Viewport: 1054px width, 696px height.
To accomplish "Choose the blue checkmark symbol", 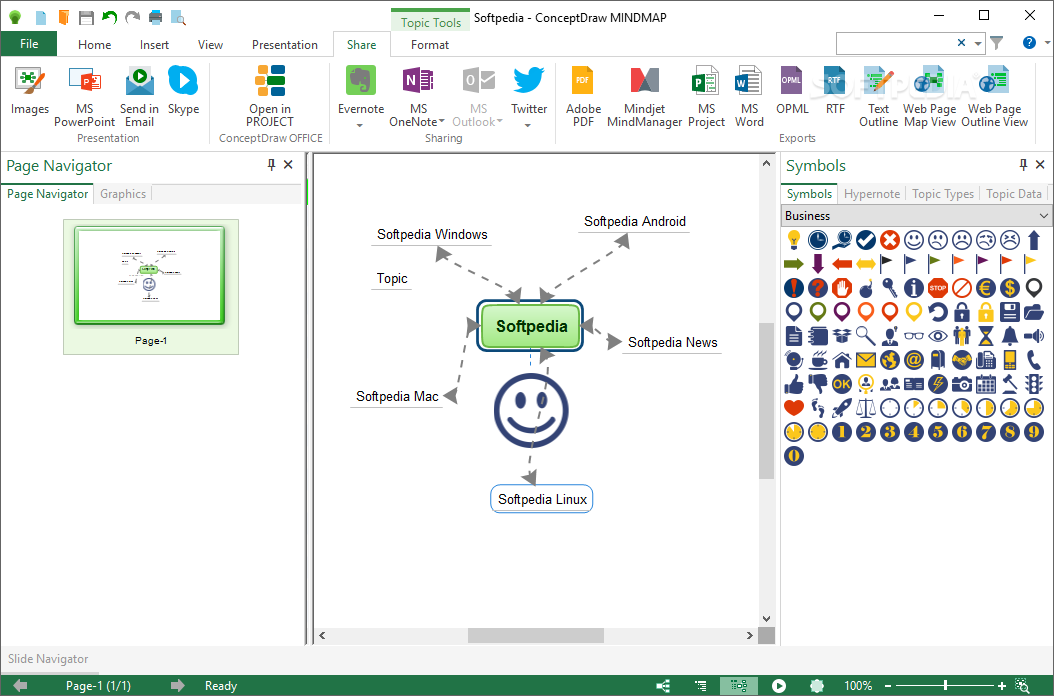I will [866, 239].
